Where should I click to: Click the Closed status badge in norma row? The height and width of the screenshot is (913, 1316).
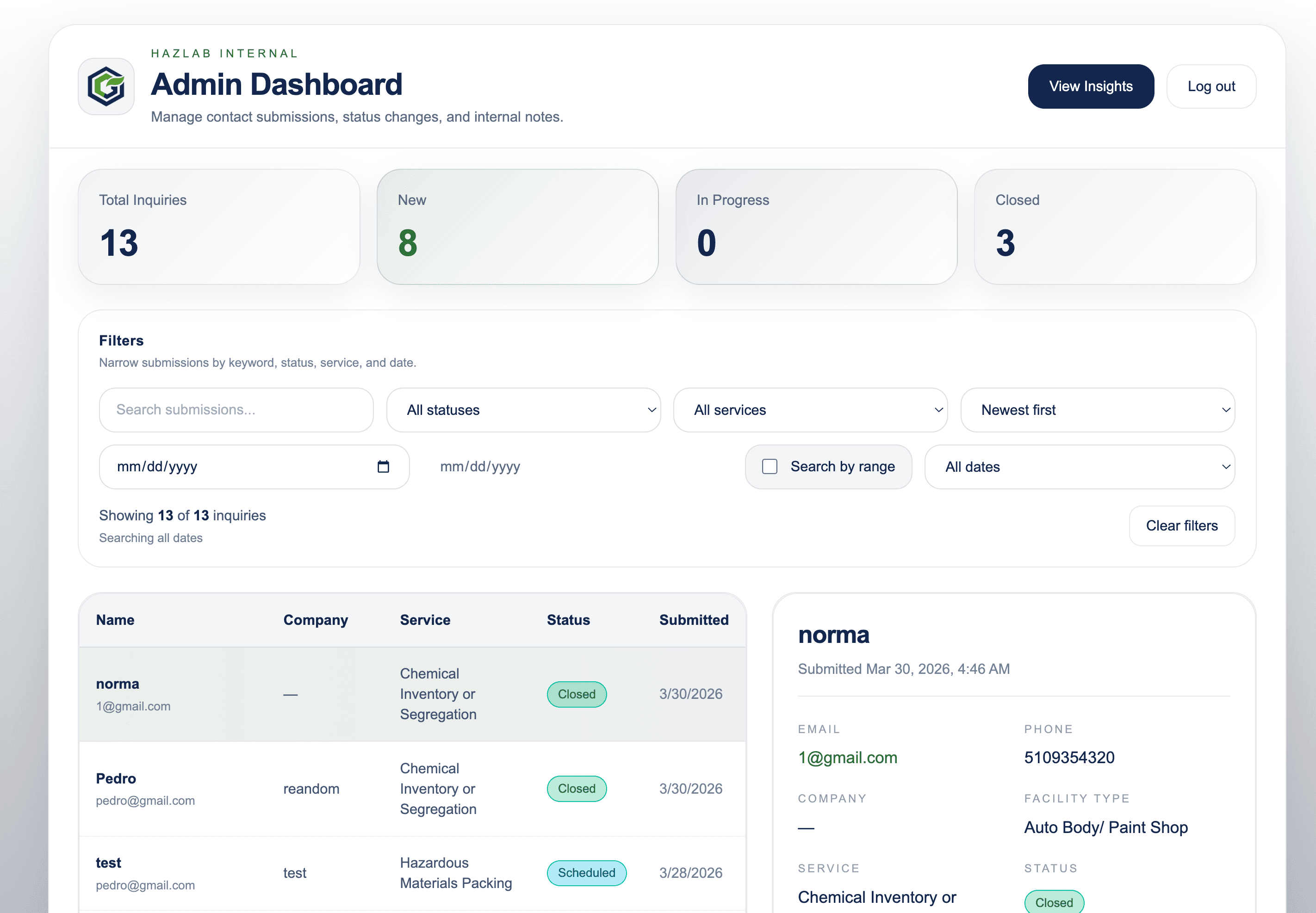[x=577, y=694]
